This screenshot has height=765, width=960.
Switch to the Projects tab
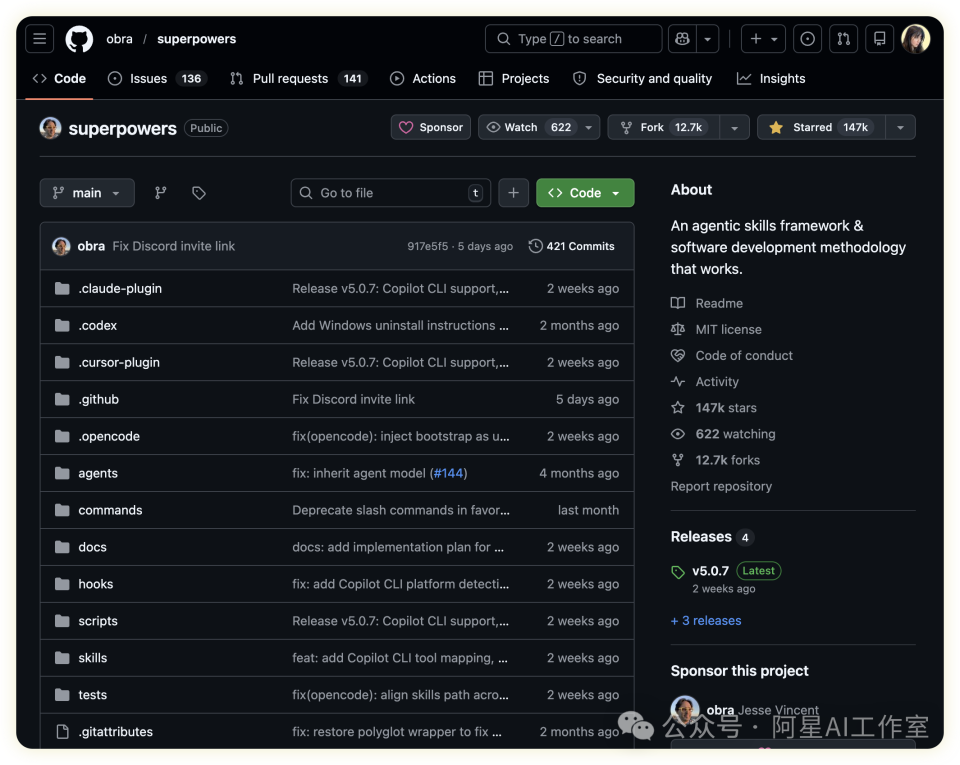click(514, 78)
